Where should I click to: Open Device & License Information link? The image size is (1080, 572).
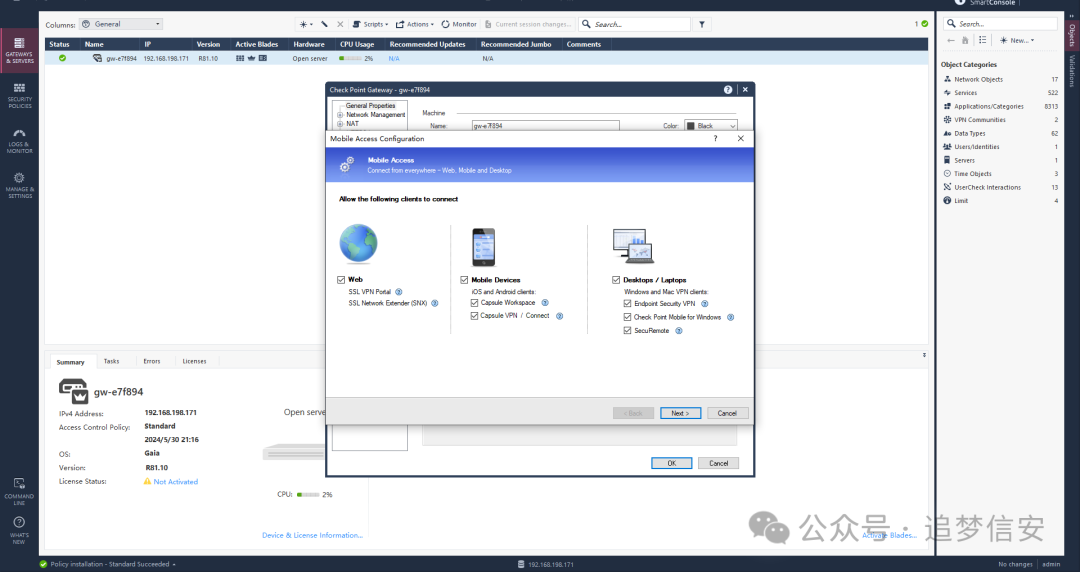pyautogui.click(x=312, y=535)
